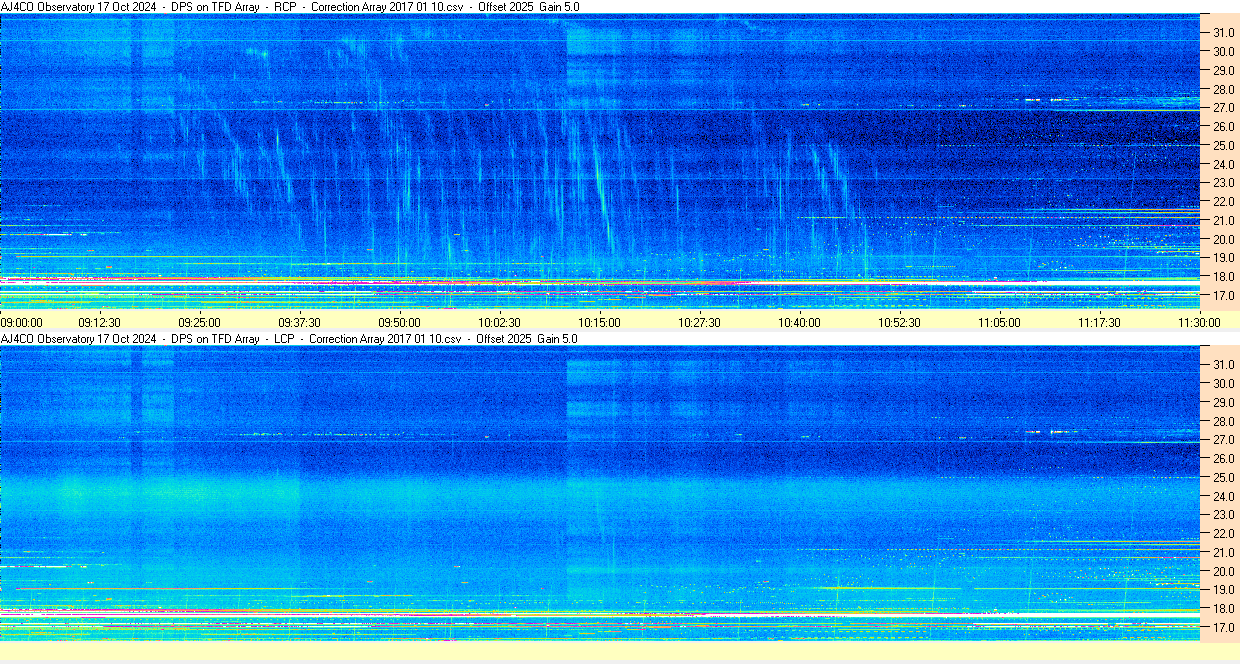Select 28.0 on the LCP frequency axis
This screenshot has width=1240, height=664.
coord(1224,421)
